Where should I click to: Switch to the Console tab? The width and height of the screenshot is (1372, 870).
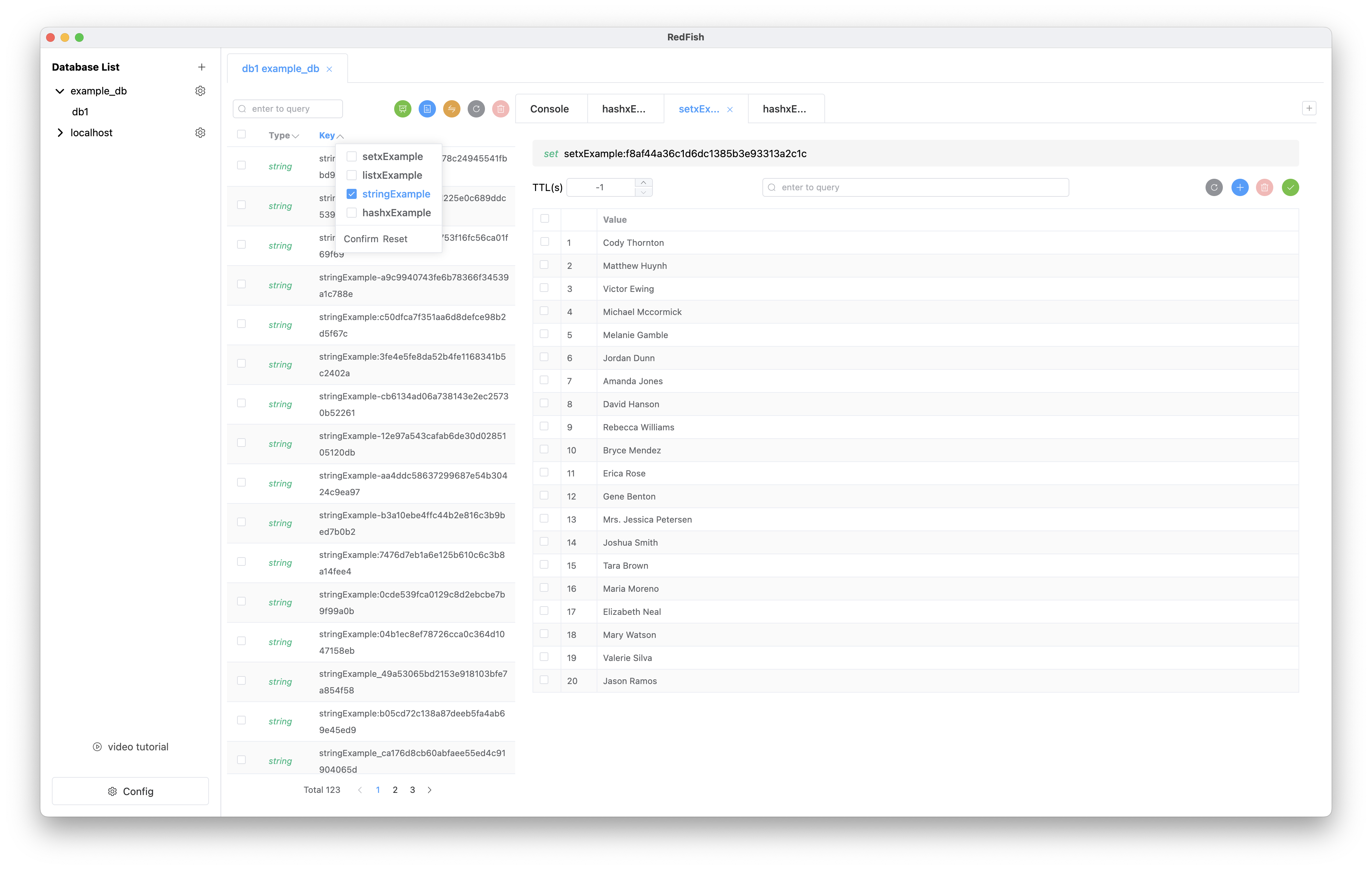tap(549, 109)
